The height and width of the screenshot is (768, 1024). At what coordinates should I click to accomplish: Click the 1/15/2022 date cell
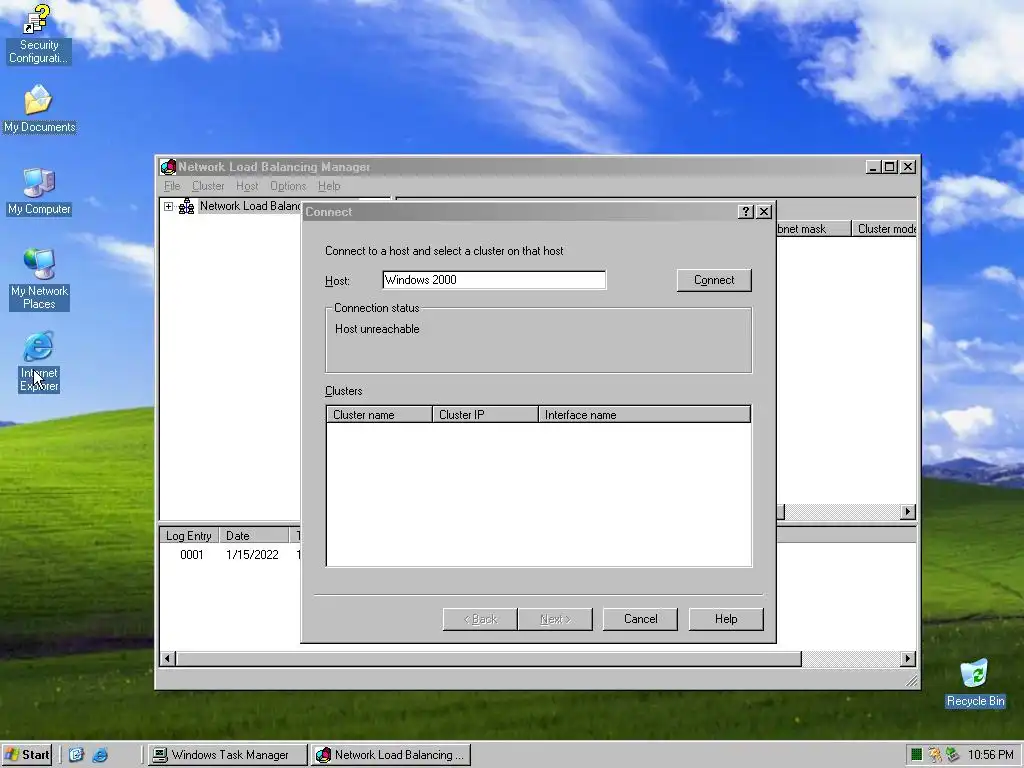[252, 554]
